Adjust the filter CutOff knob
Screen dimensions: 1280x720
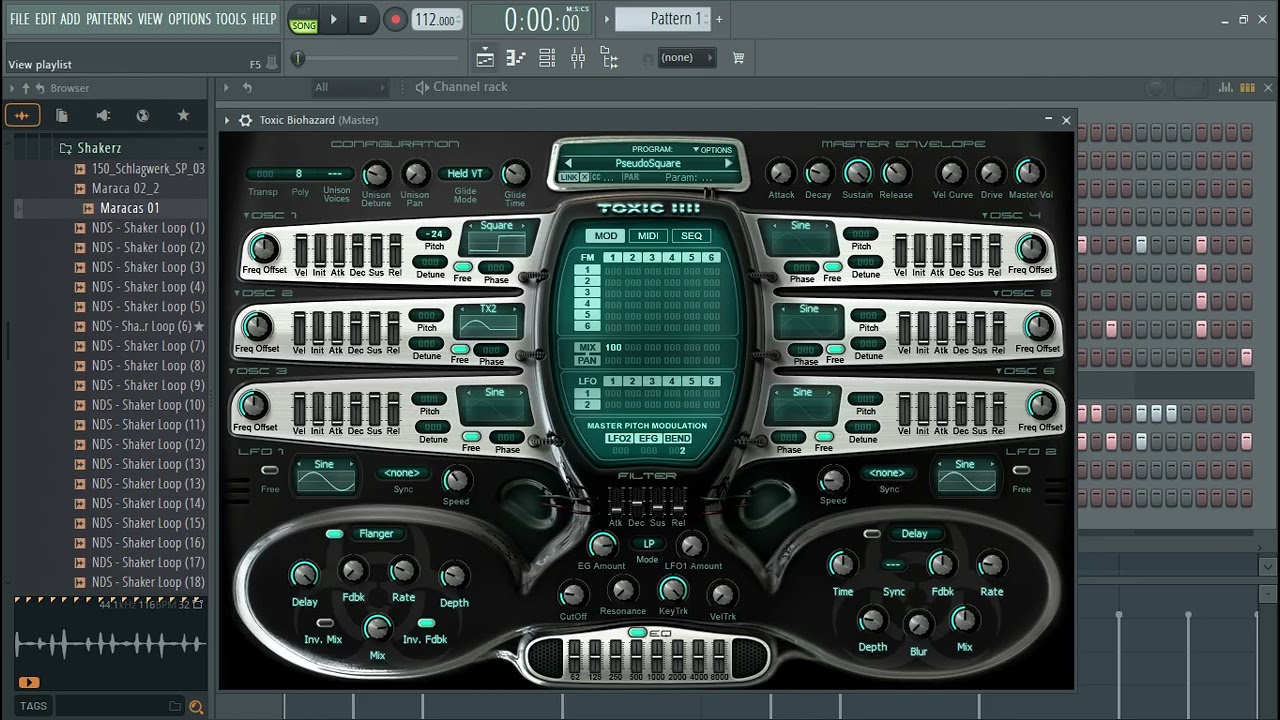coord(573,595)
